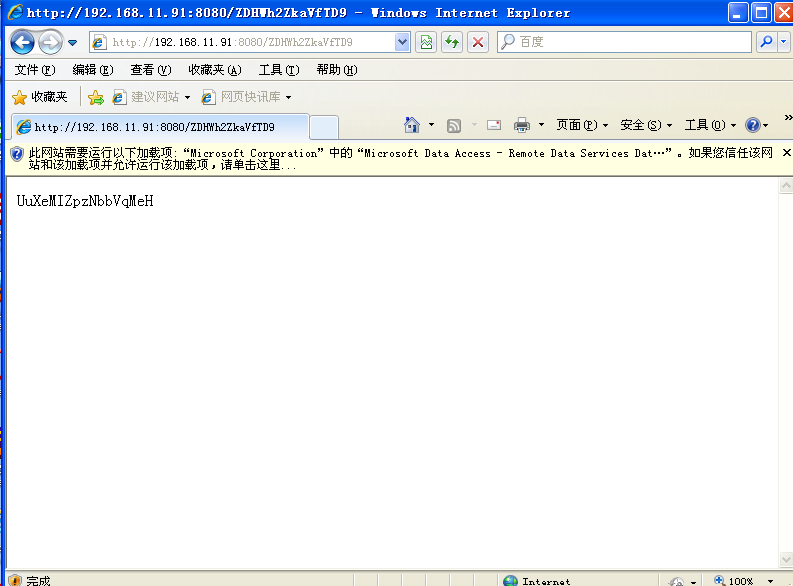793x586 pixels.
Task: Click the Refresh page icon
Action: (452, 42)
